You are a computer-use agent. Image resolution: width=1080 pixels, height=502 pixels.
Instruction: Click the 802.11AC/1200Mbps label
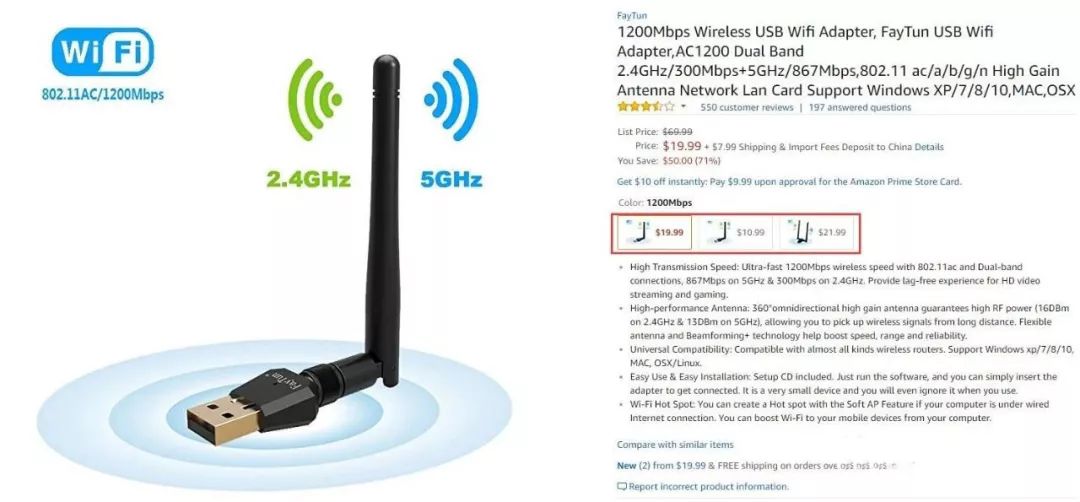point(103,94)
